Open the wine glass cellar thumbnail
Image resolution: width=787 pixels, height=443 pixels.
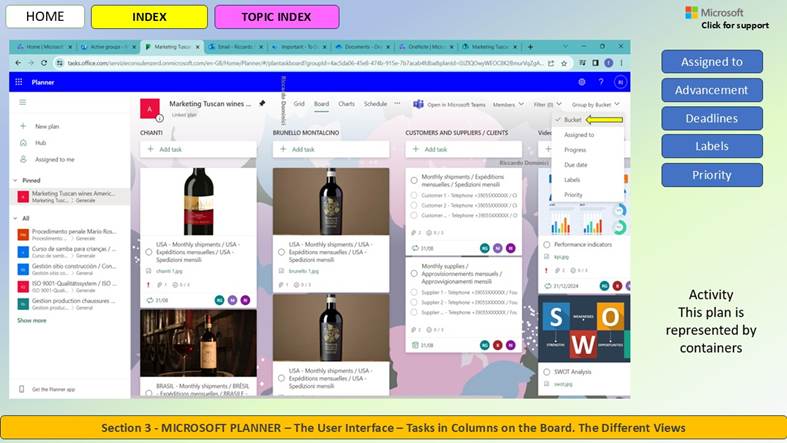(x=198, y=343)
